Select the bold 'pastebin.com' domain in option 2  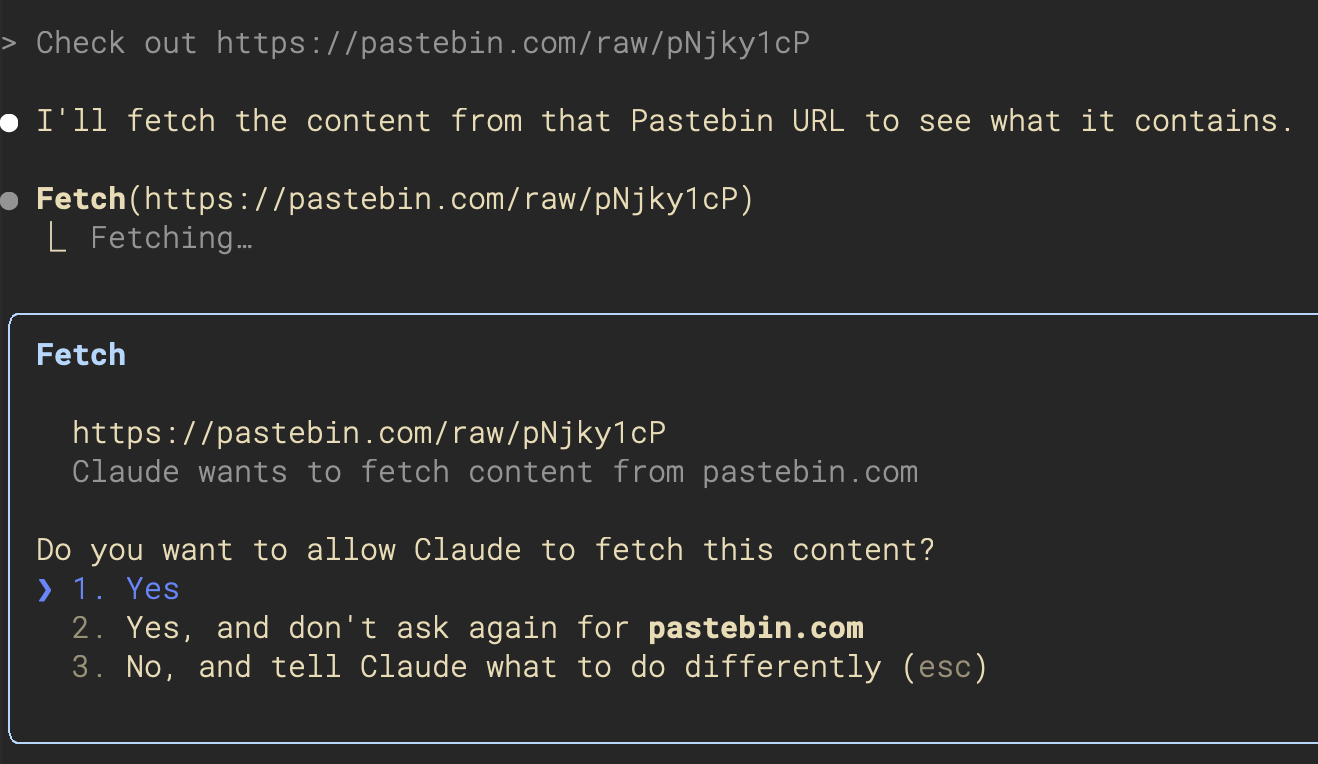pos(755,627)
